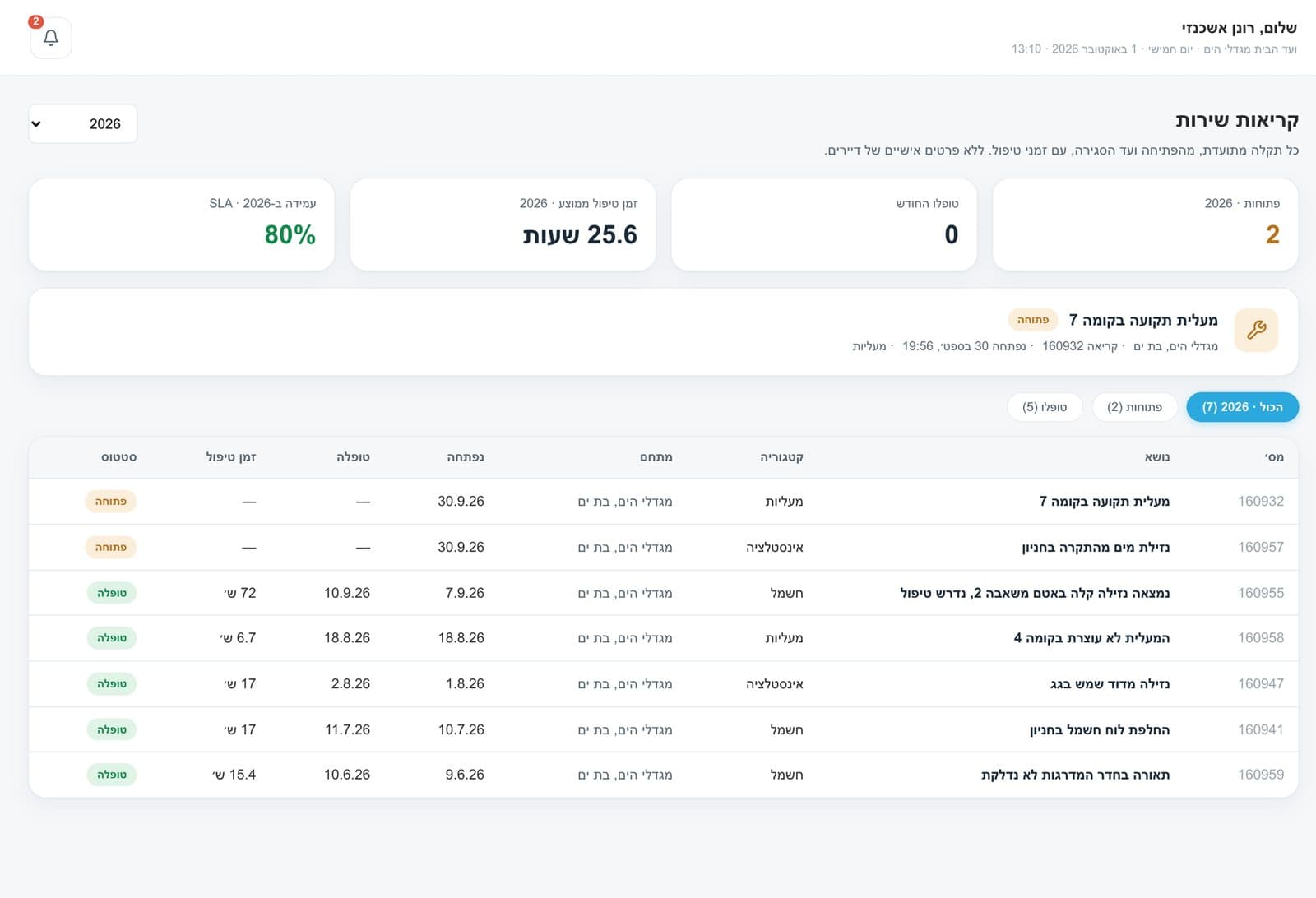Click the 'טופלה' status badge for ticket 160959
Screen dimensions: 1316x898
[x=112, y=775]
